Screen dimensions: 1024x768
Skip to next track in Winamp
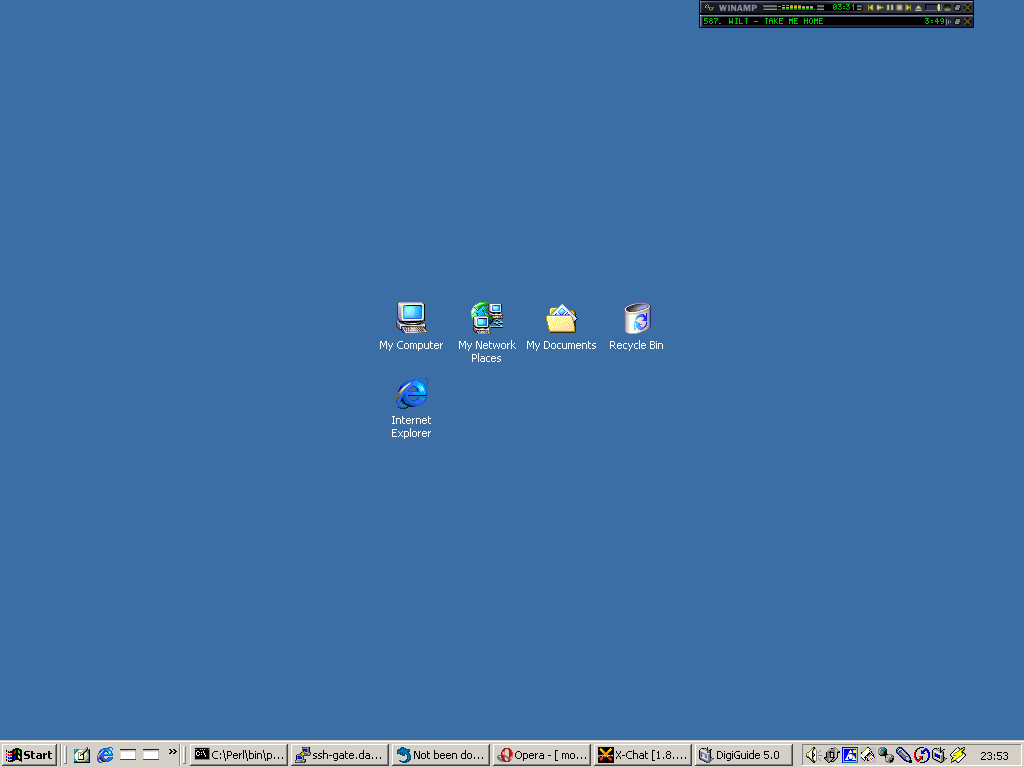point(908,7)
